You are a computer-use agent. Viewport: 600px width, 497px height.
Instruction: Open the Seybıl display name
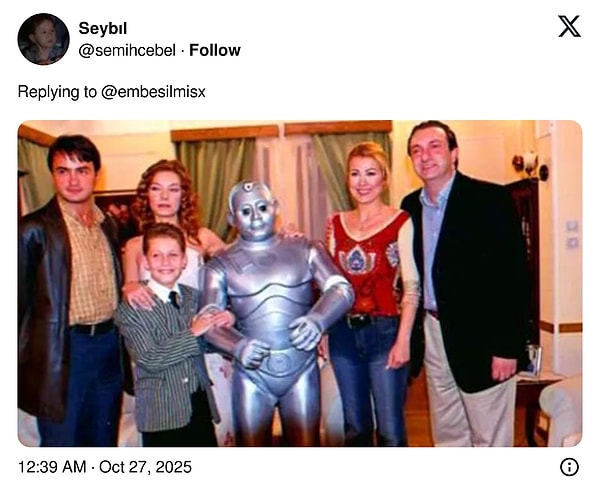[x=103, y=28]
